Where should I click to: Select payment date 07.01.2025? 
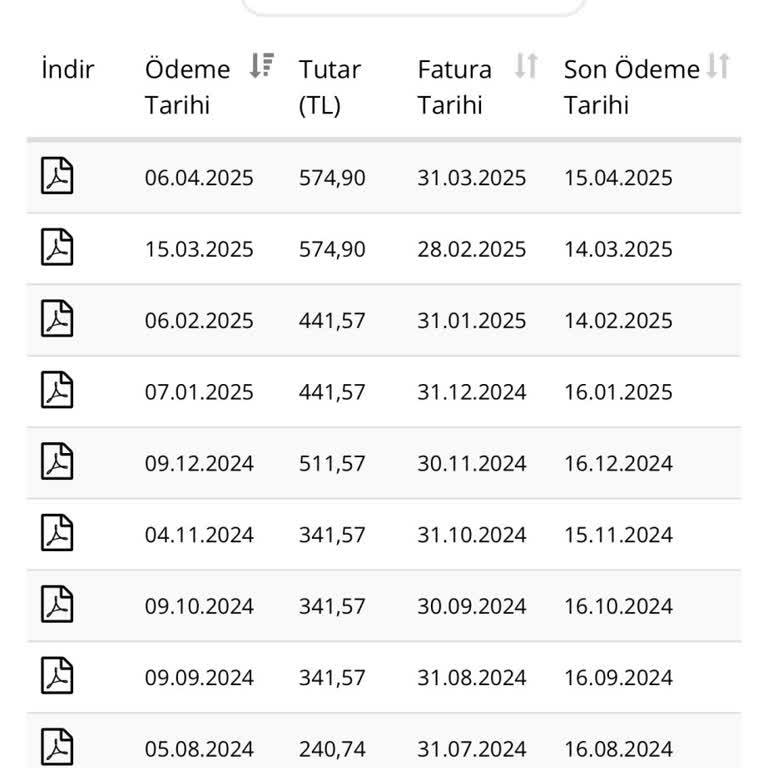[x=199, y=392]
